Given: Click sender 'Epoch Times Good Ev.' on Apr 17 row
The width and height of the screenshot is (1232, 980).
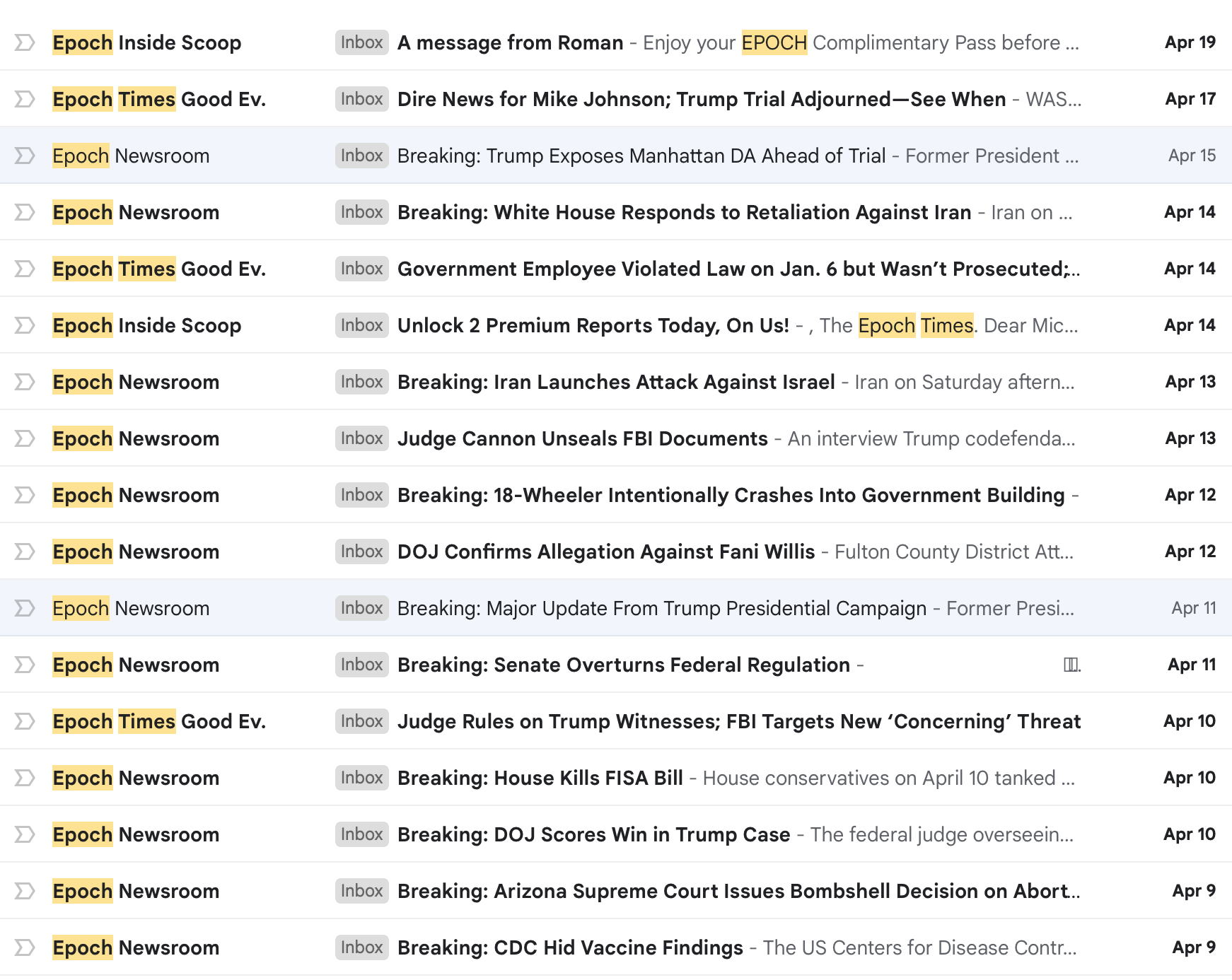Looking at the screenshot, I should click(159, 99).
